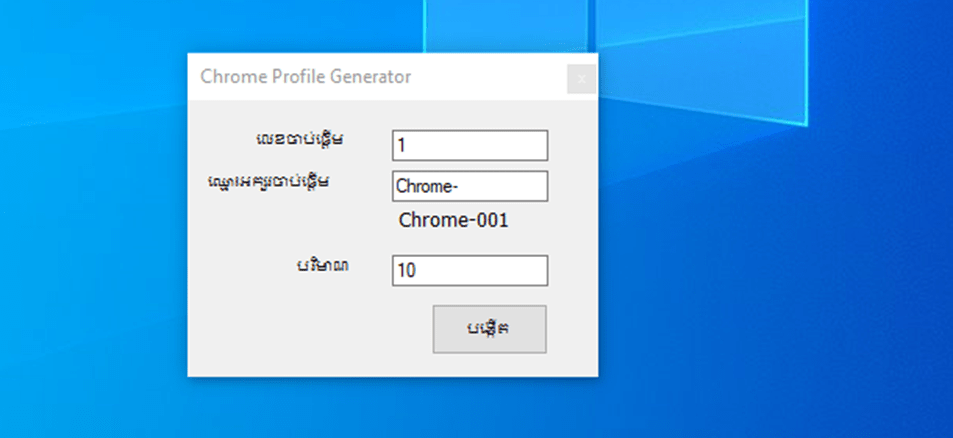Place cursor on the number 10 in quantity field
This screenshot has height=438, width=953.
coord(406,271)
